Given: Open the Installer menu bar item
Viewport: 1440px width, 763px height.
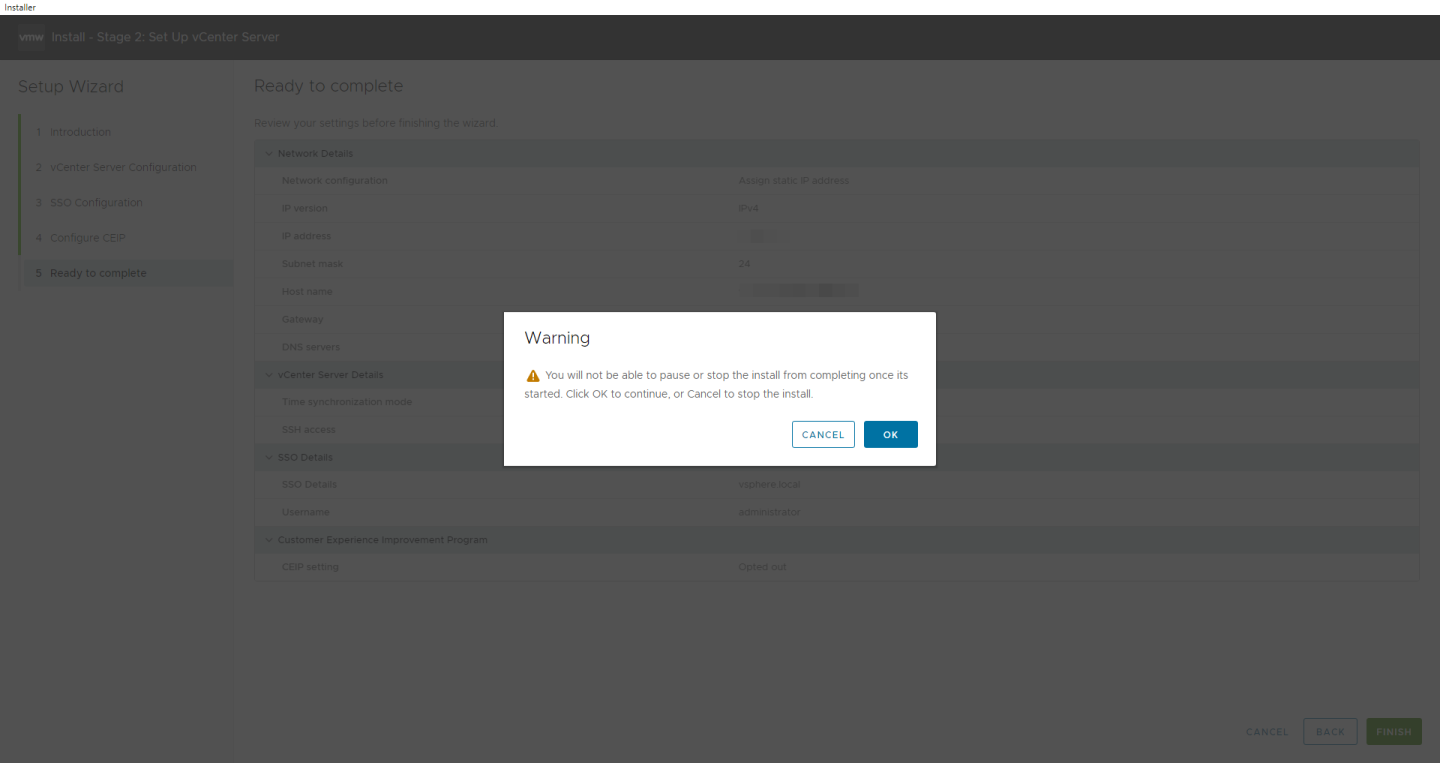Looking at the screenshot, I should tap(19, 7).
